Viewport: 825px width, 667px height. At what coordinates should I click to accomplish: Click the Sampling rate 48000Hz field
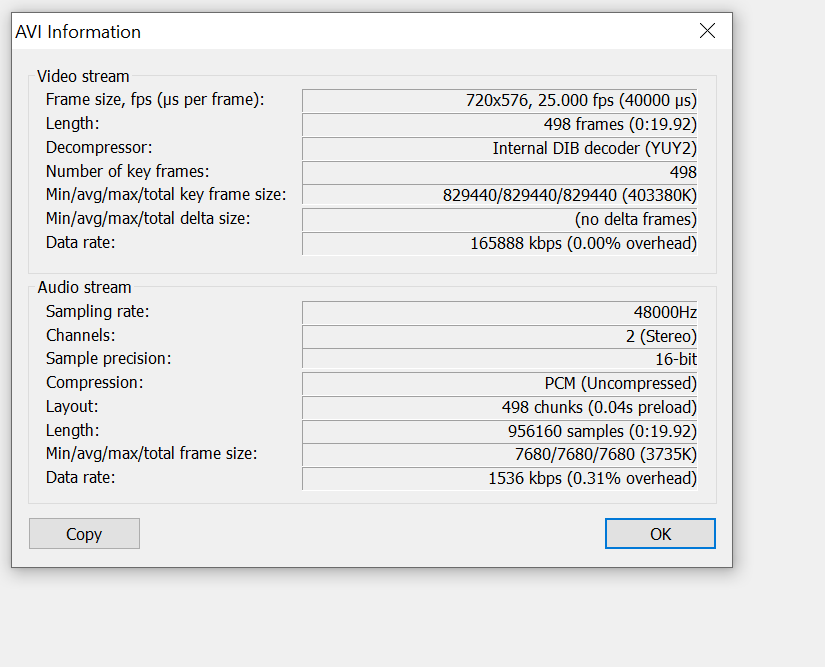coord(500,312)
